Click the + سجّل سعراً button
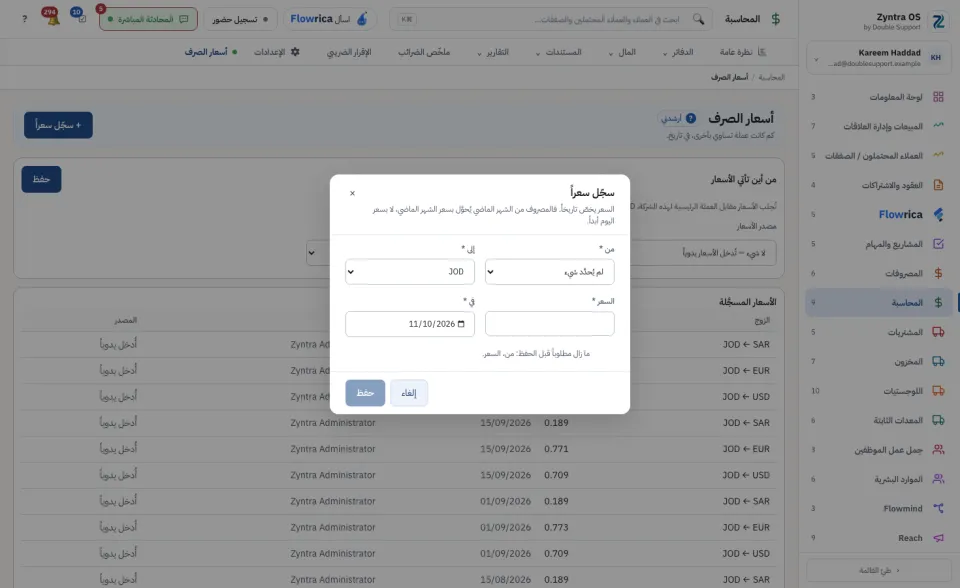This screenshot has height=588, width=960. [58, 125]
